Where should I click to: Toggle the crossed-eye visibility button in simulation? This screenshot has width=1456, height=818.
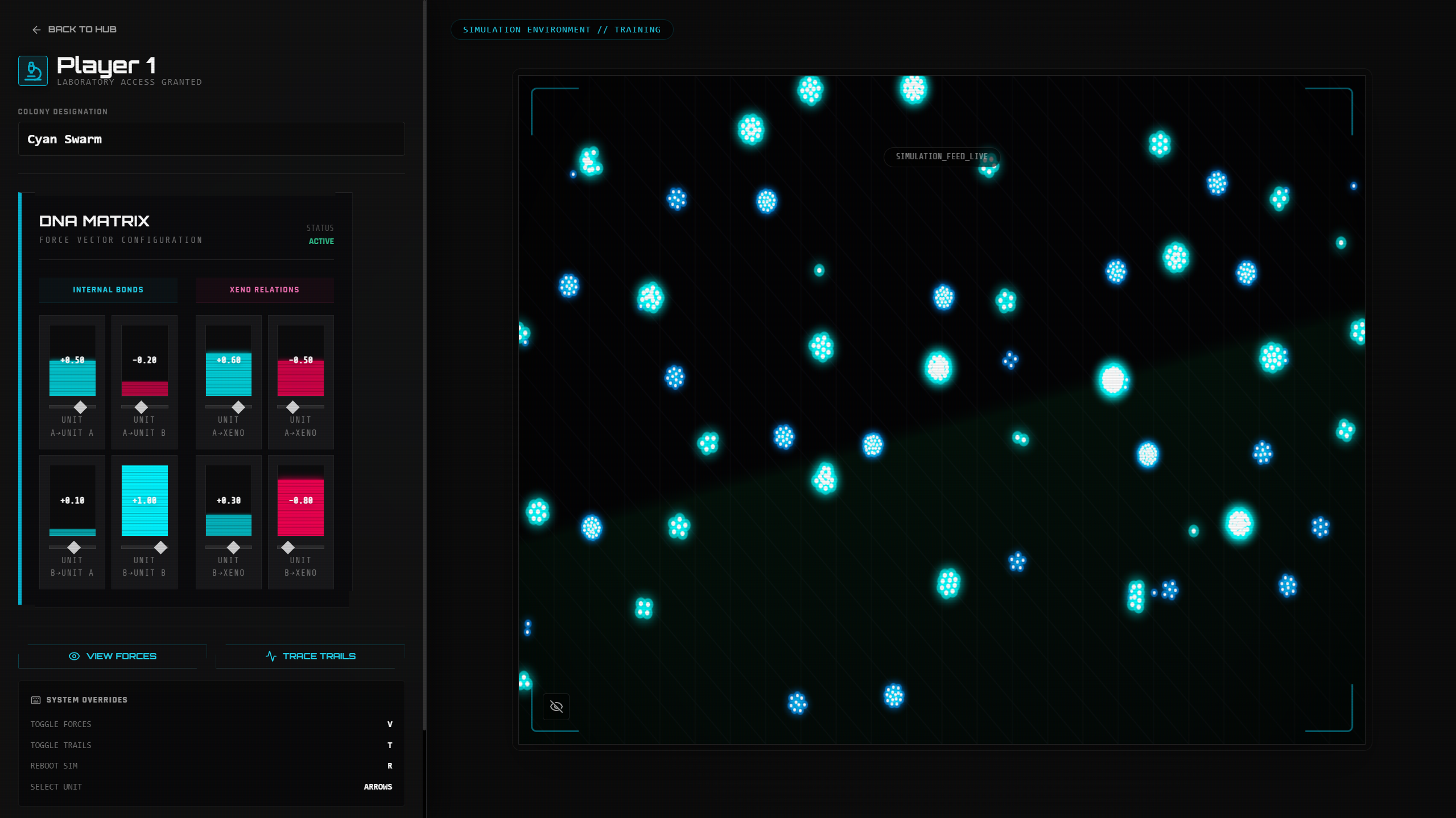[x=556, y=707]
